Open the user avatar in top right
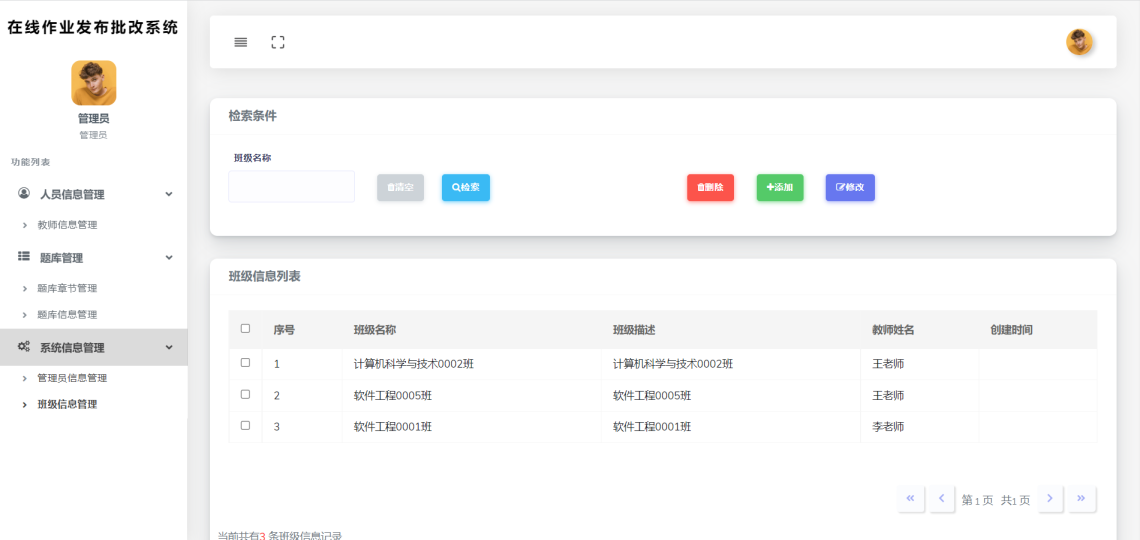The width and height of the screenshot is (1140, 540). [1080, 42]
